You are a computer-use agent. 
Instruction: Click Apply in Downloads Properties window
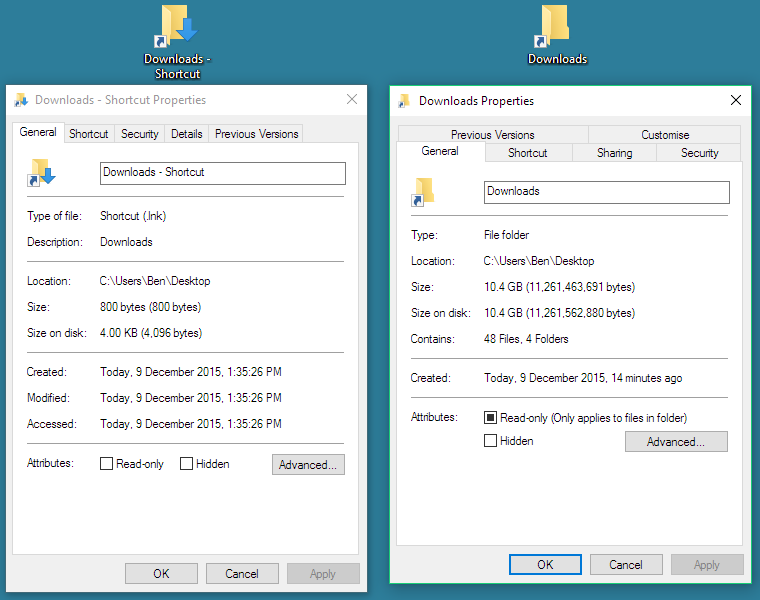tap(707, 565)
